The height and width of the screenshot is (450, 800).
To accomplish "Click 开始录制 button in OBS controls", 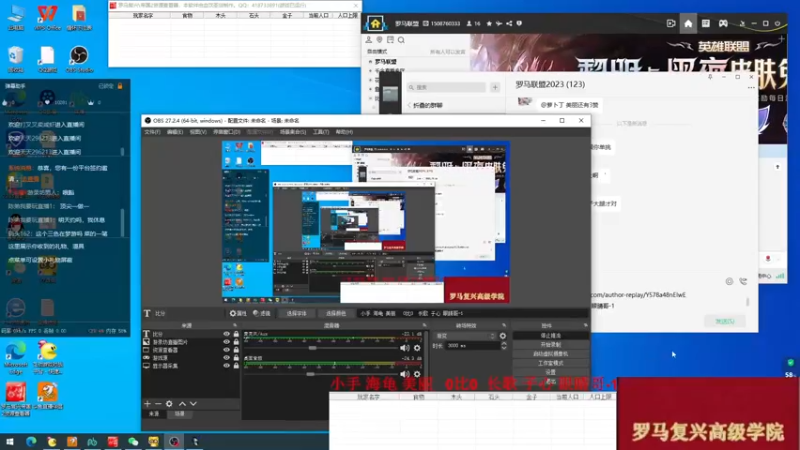I will 551,345.
